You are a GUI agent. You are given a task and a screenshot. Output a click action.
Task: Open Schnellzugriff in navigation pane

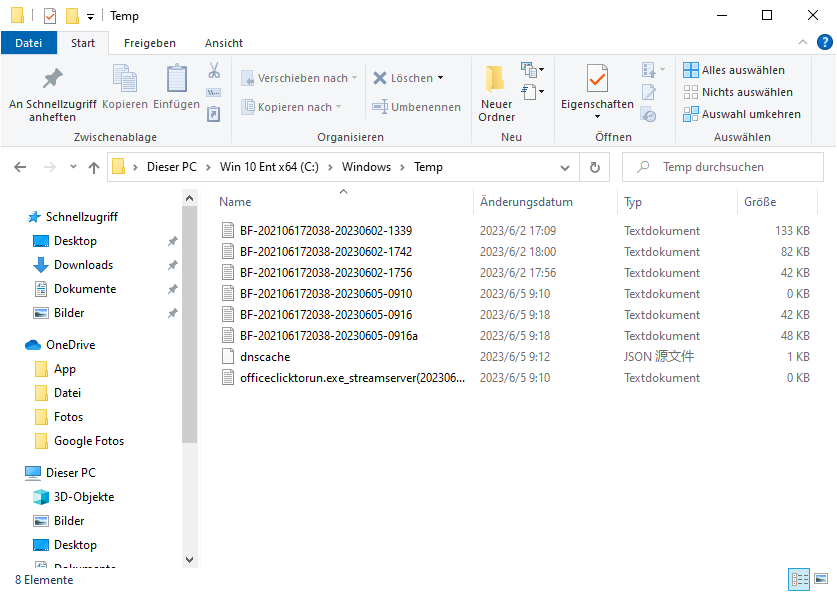coord(82,217)
